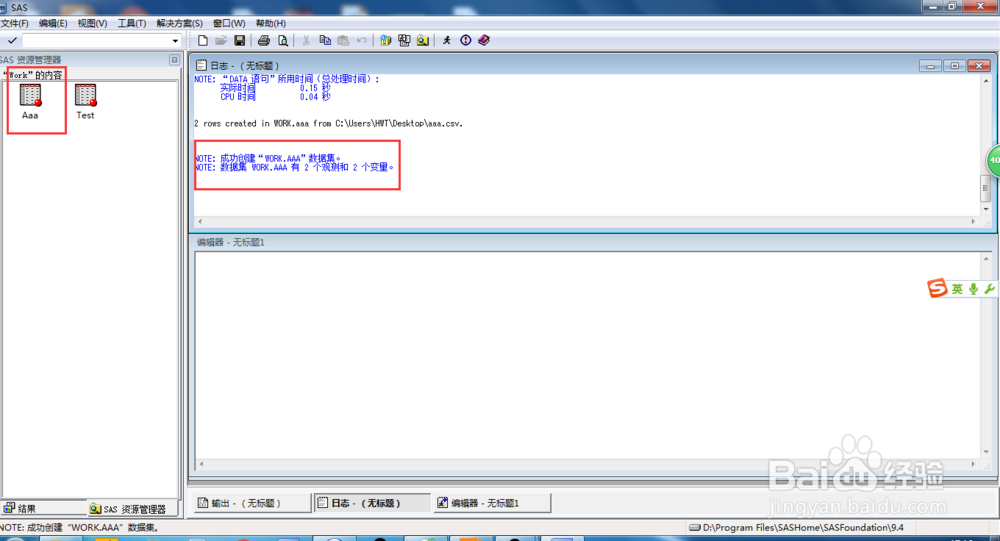Open the 工具(T) menu

coord(131,23)
